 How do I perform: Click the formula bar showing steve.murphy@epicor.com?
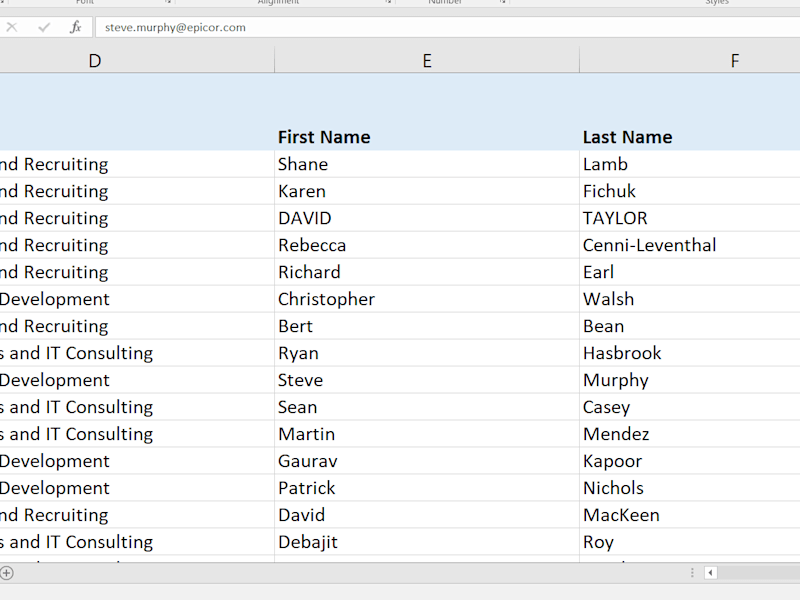pyautogui.click(x=447, y=27)
